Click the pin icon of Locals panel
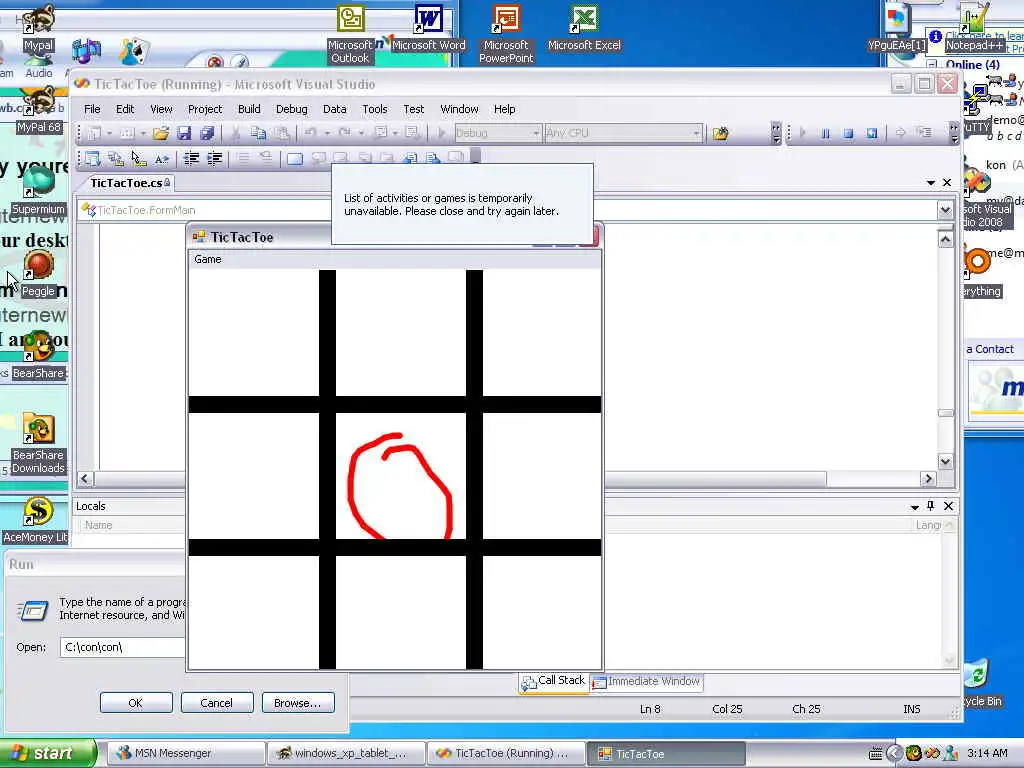The image size is (1024, 768). [x=931, y=505]
